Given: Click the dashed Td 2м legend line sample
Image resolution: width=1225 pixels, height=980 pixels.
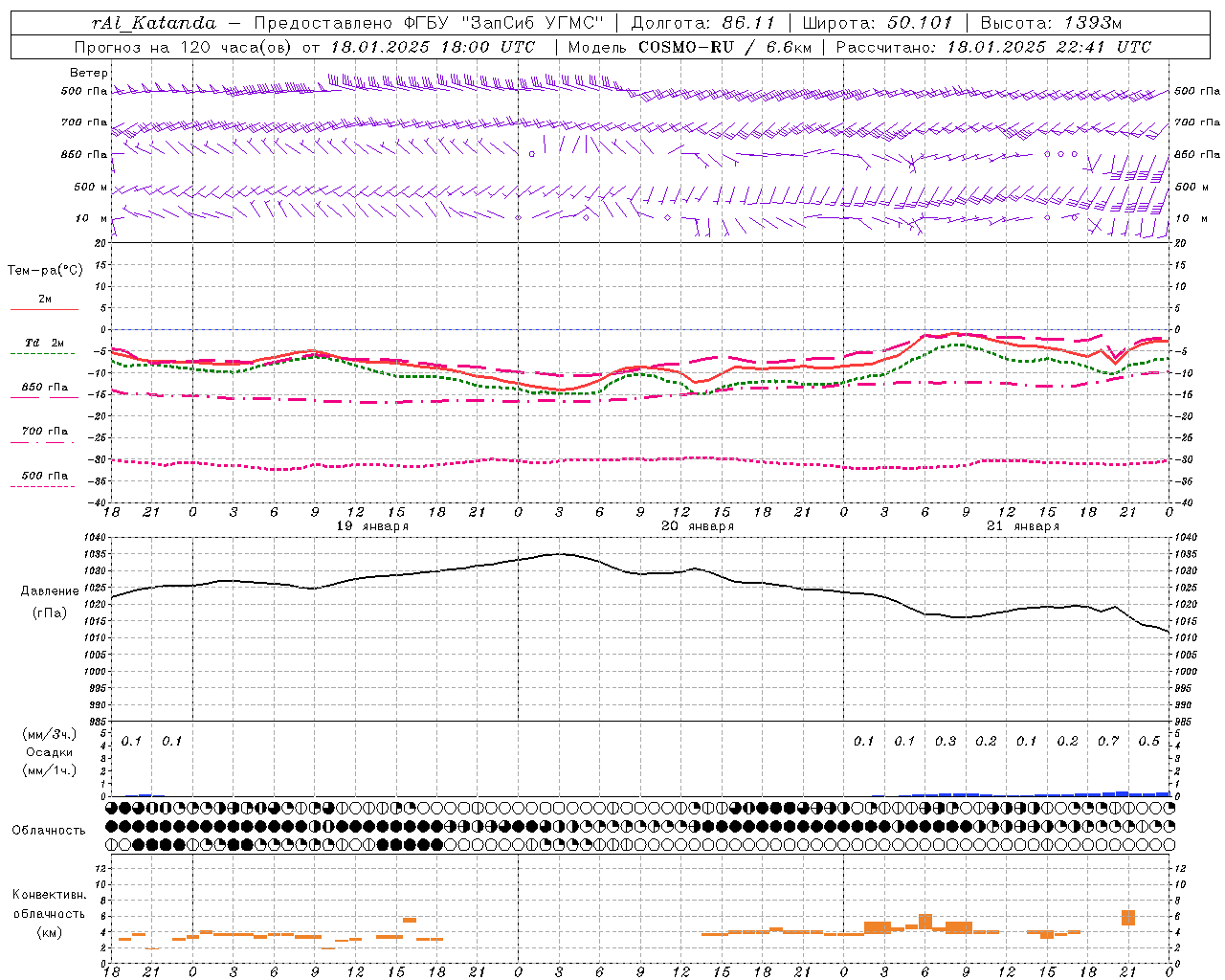Looking at the screenshot, I should click(x=43, y=354).
